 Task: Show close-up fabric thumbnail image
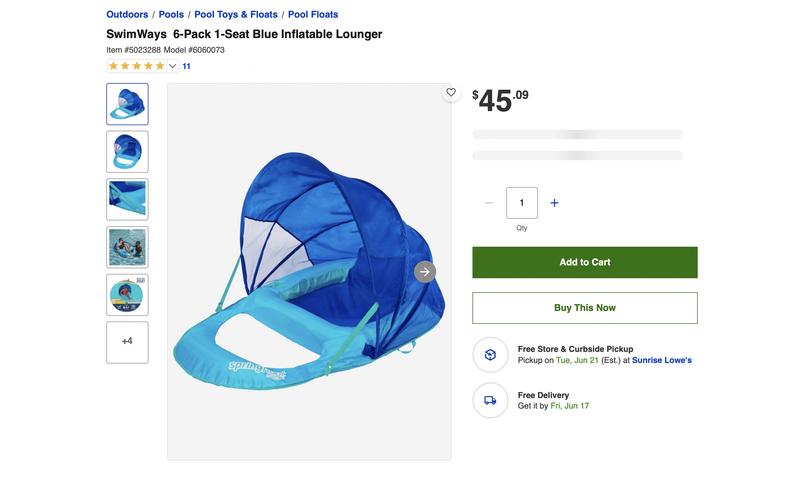(128, 199)
